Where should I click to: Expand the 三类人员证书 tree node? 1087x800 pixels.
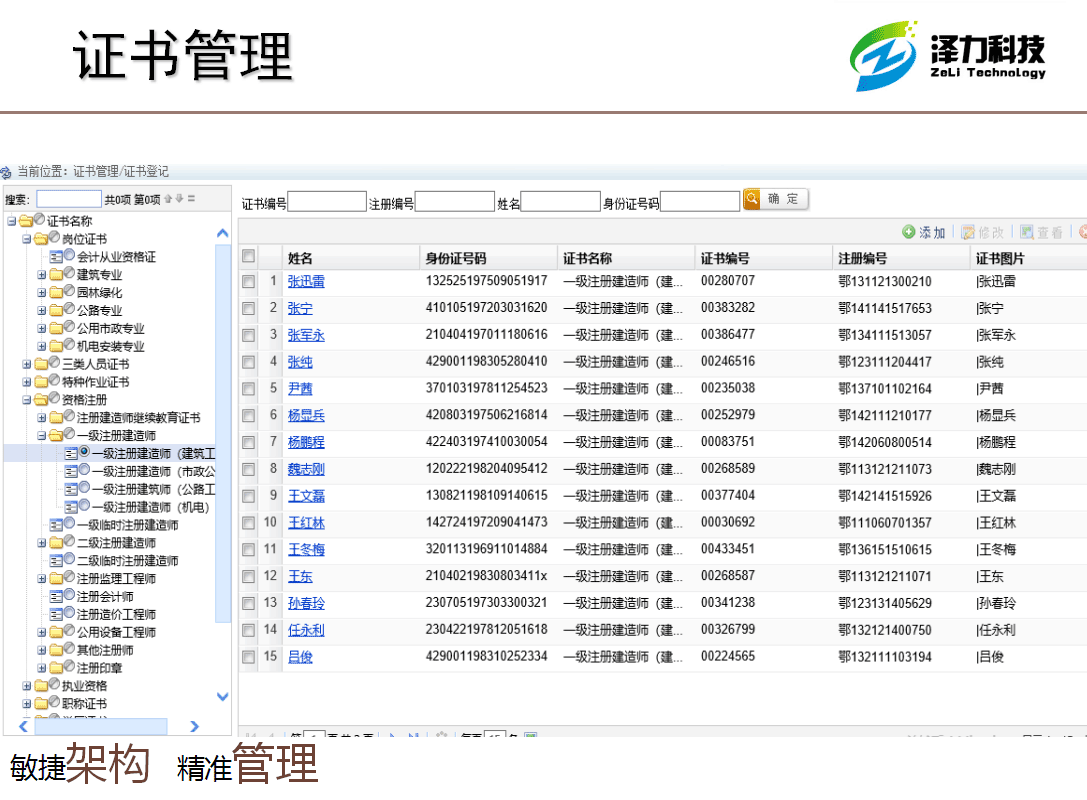(27, 364)
